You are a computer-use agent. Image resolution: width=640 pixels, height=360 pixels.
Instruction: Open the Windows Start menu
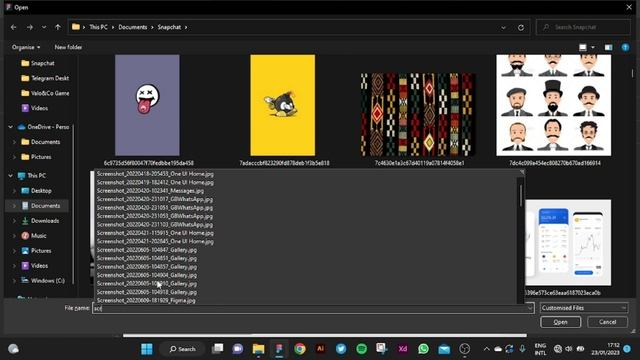pos(147,349)
